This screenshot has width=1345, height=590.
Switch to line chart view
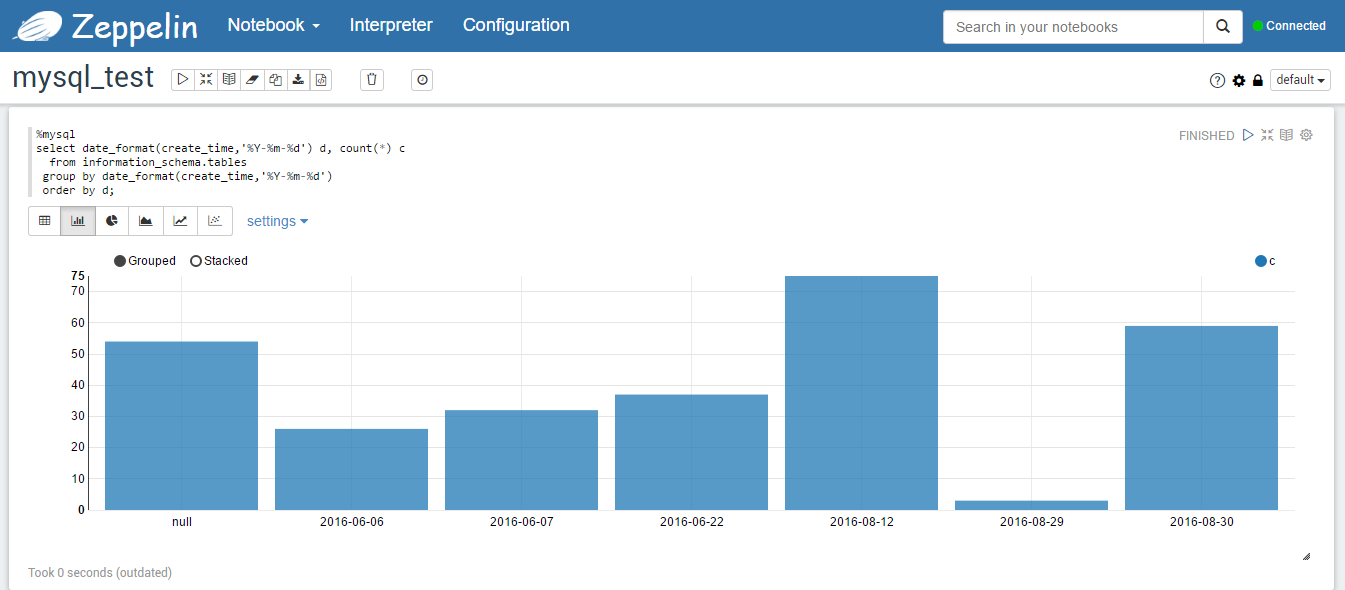coord(180,221)
